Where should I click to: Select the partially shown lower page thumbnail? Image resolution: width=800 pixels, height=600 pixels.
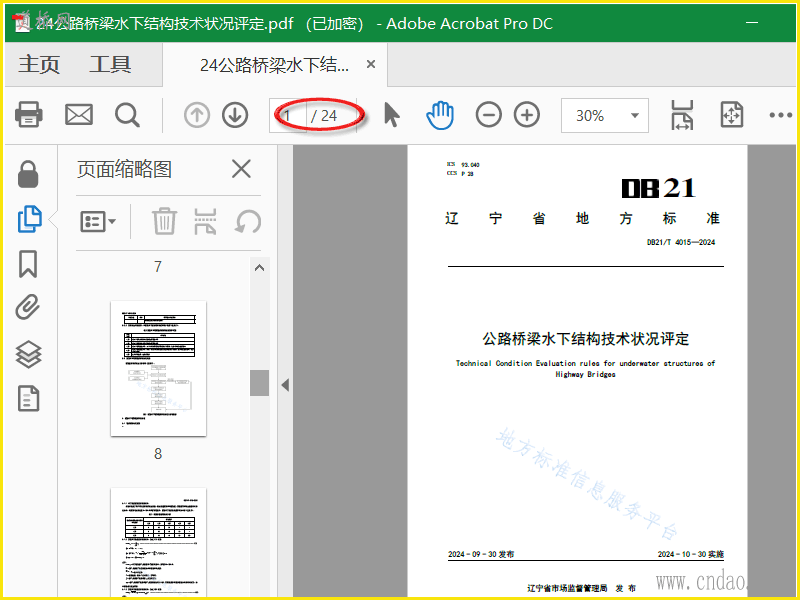coord(159,542)
